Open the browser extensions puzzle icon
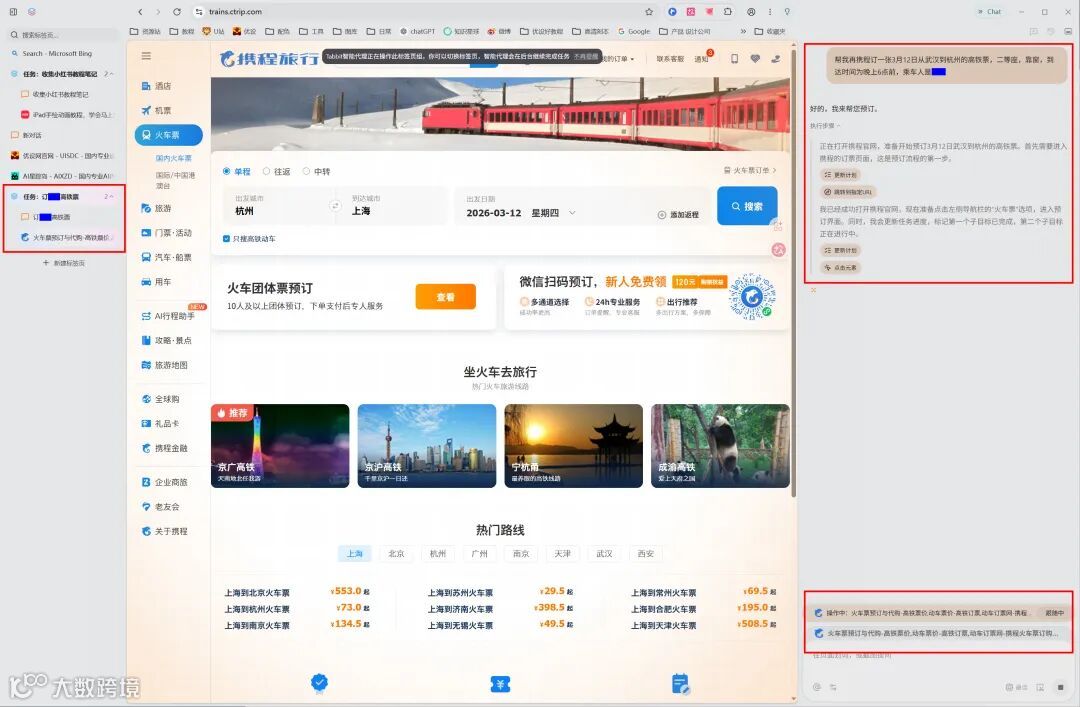 [728, 12]
